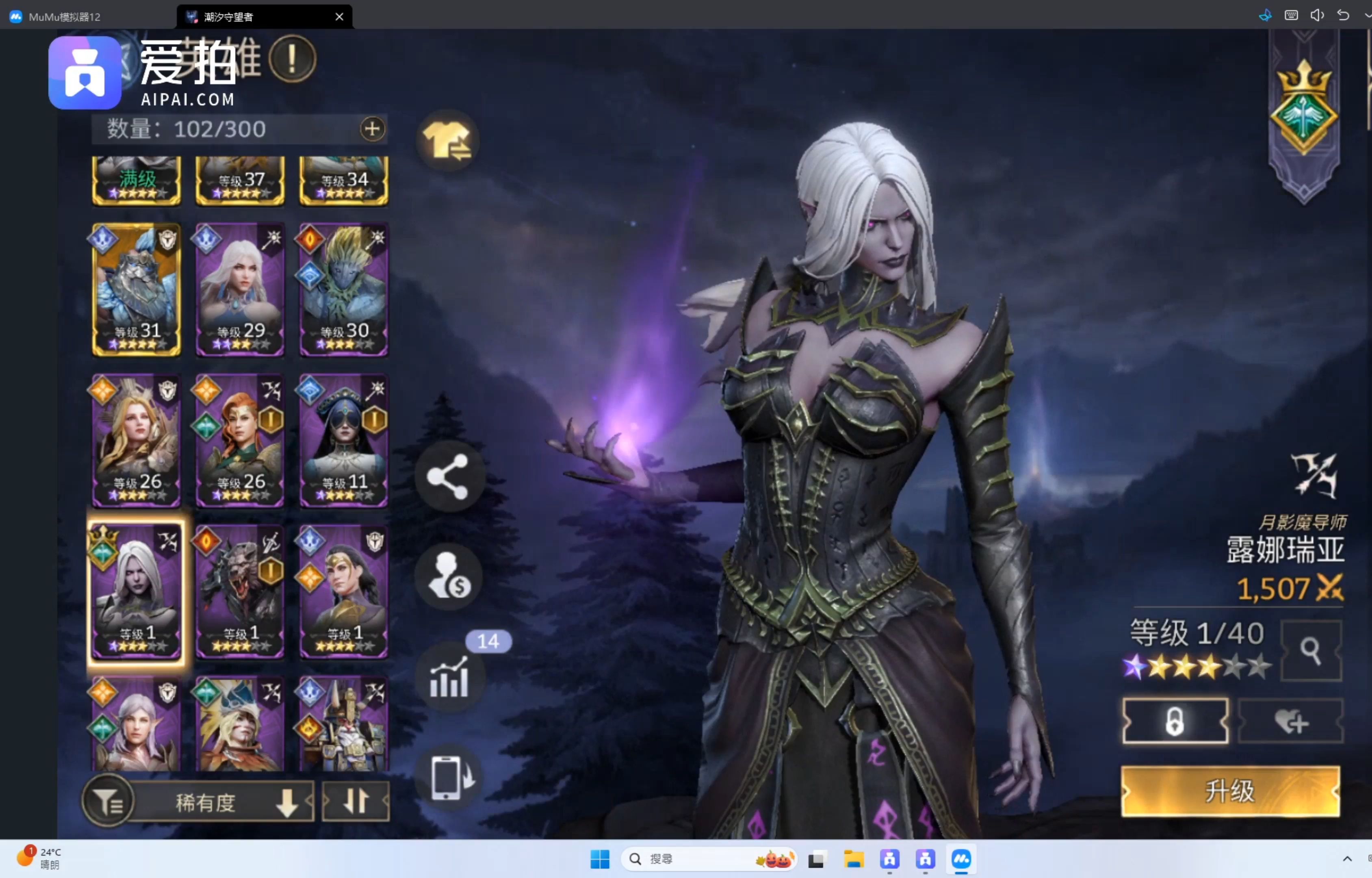The height and width of the screenshot is (878, 1372).
Task: Click the power value 1,507
Action: [1273, 588]
